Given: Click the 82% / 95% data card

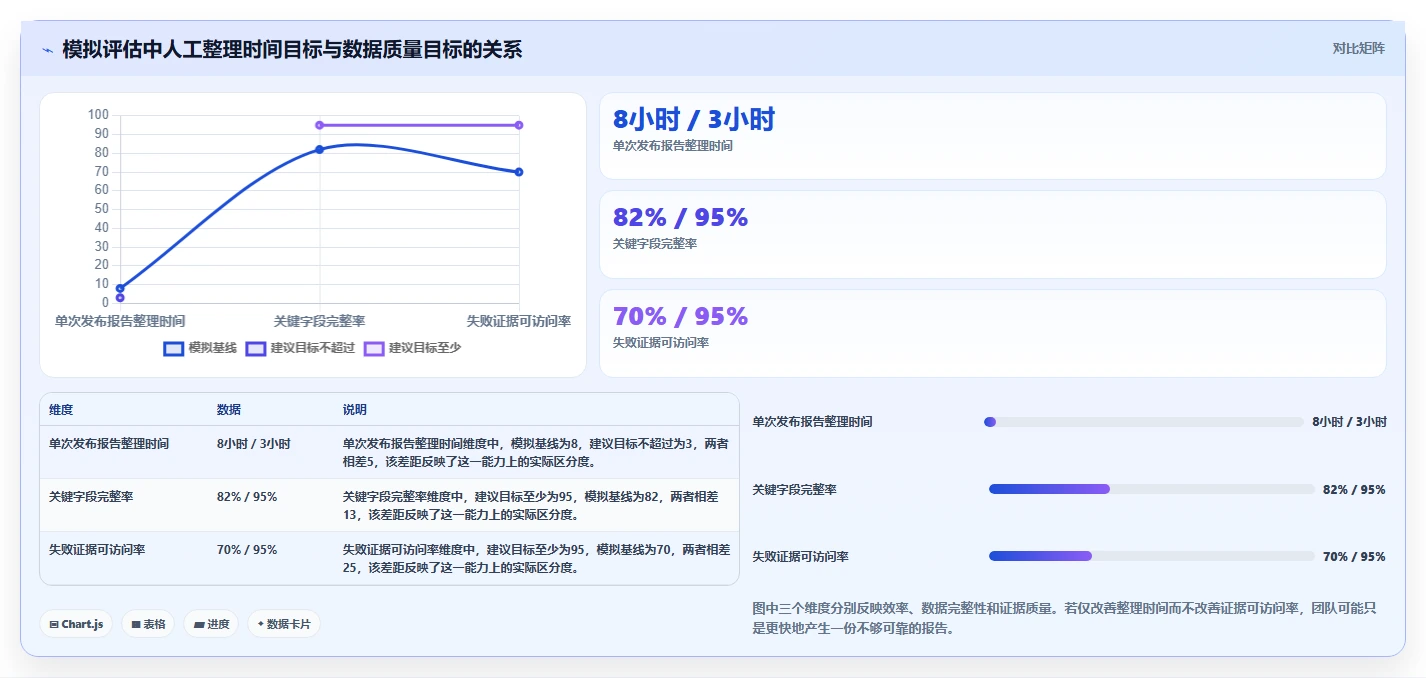Looking at the screenshot, I should click(992, 234).
